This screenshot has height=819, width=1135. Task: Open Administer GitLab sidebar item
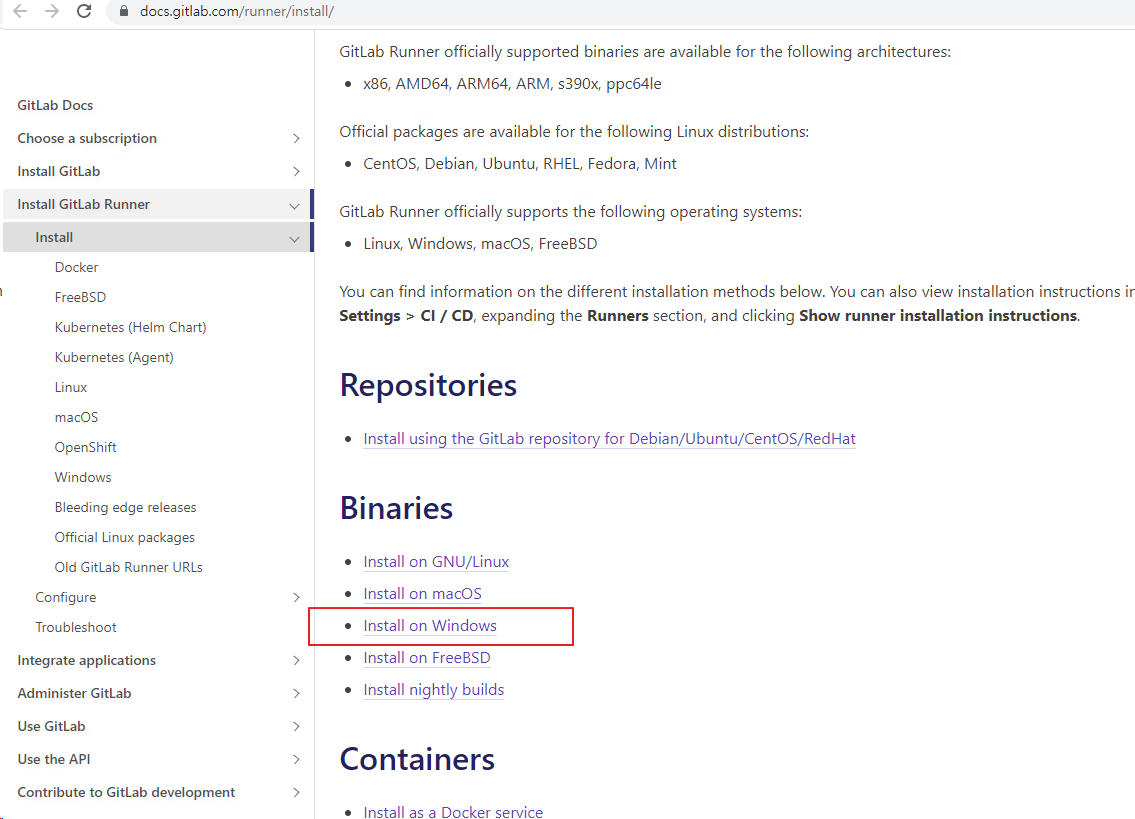(x=75, y=694)
